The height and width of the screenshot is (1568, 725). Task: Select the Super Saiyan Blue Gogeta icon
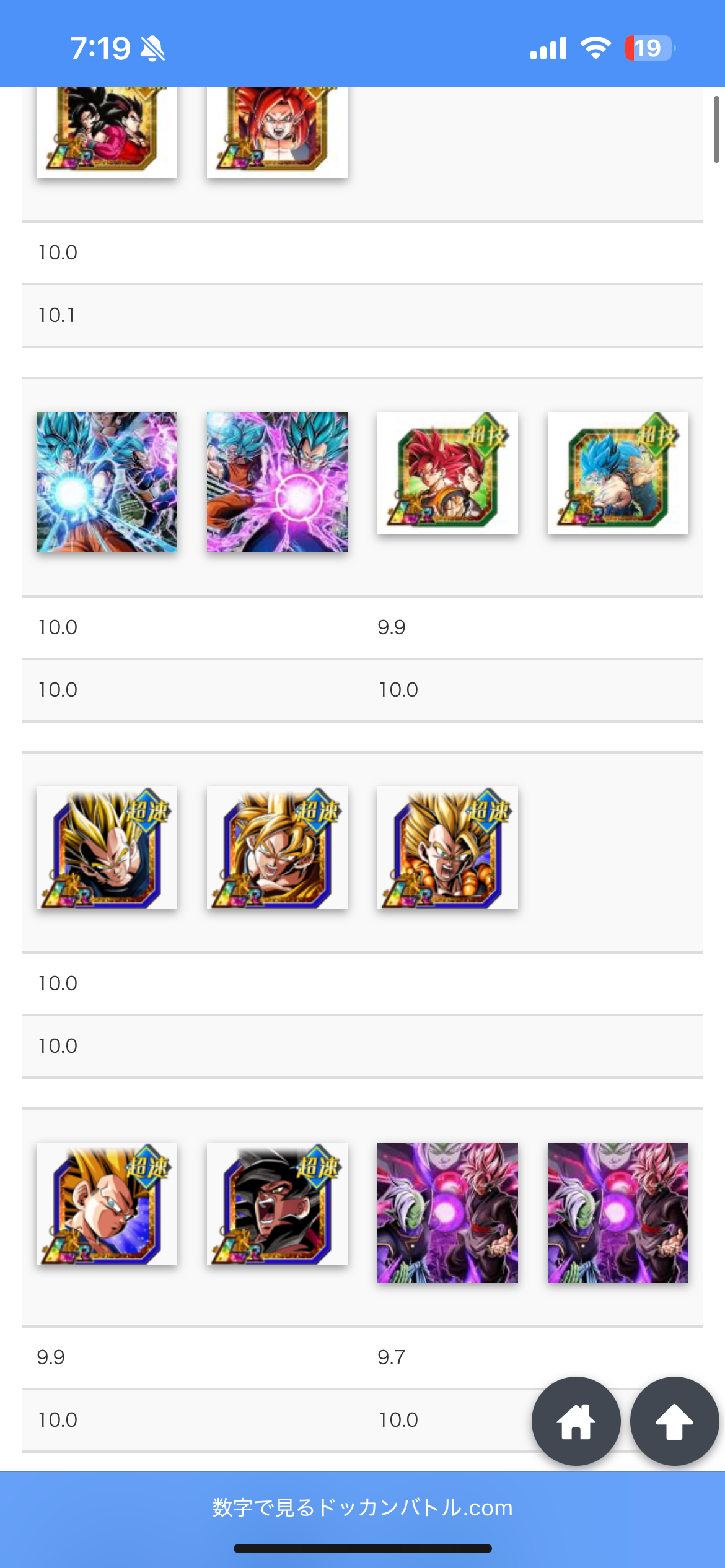point(618,473)
